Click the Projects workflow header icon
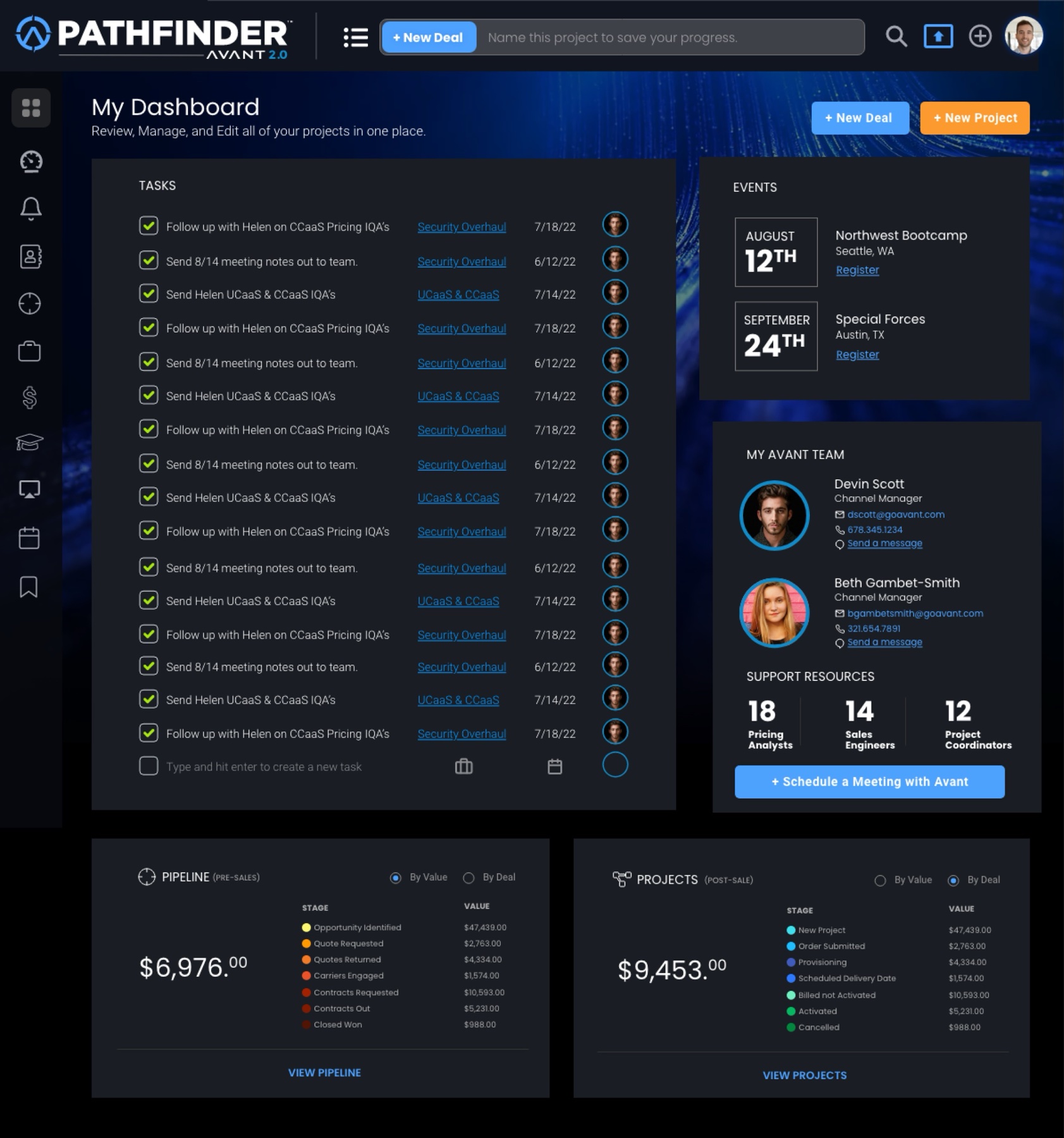1064x1138 pixels. (622, 879)
